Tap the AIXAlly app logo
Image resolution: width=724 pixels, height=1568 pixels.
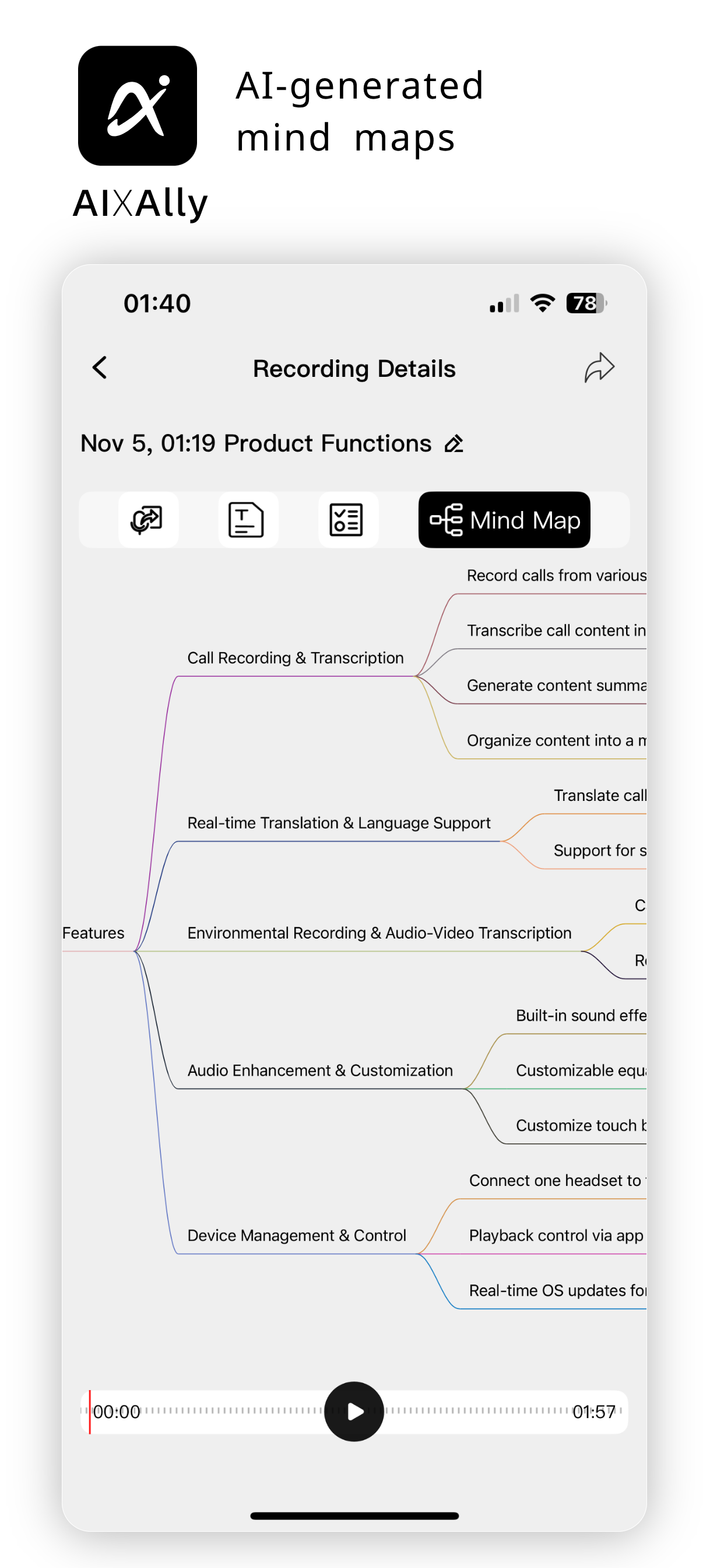pyautogui.click(x=138, y=106)
